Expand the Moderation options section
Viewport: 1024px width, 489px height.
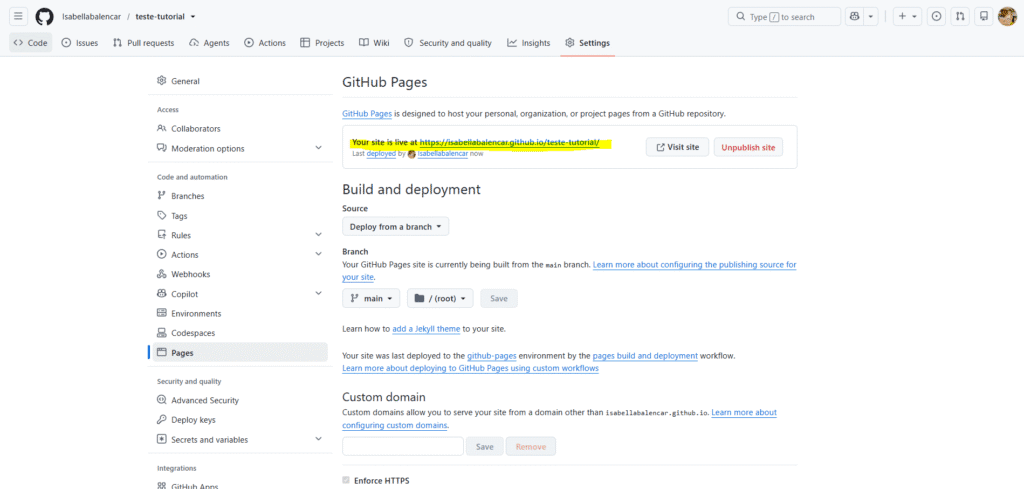coord(238,148)
